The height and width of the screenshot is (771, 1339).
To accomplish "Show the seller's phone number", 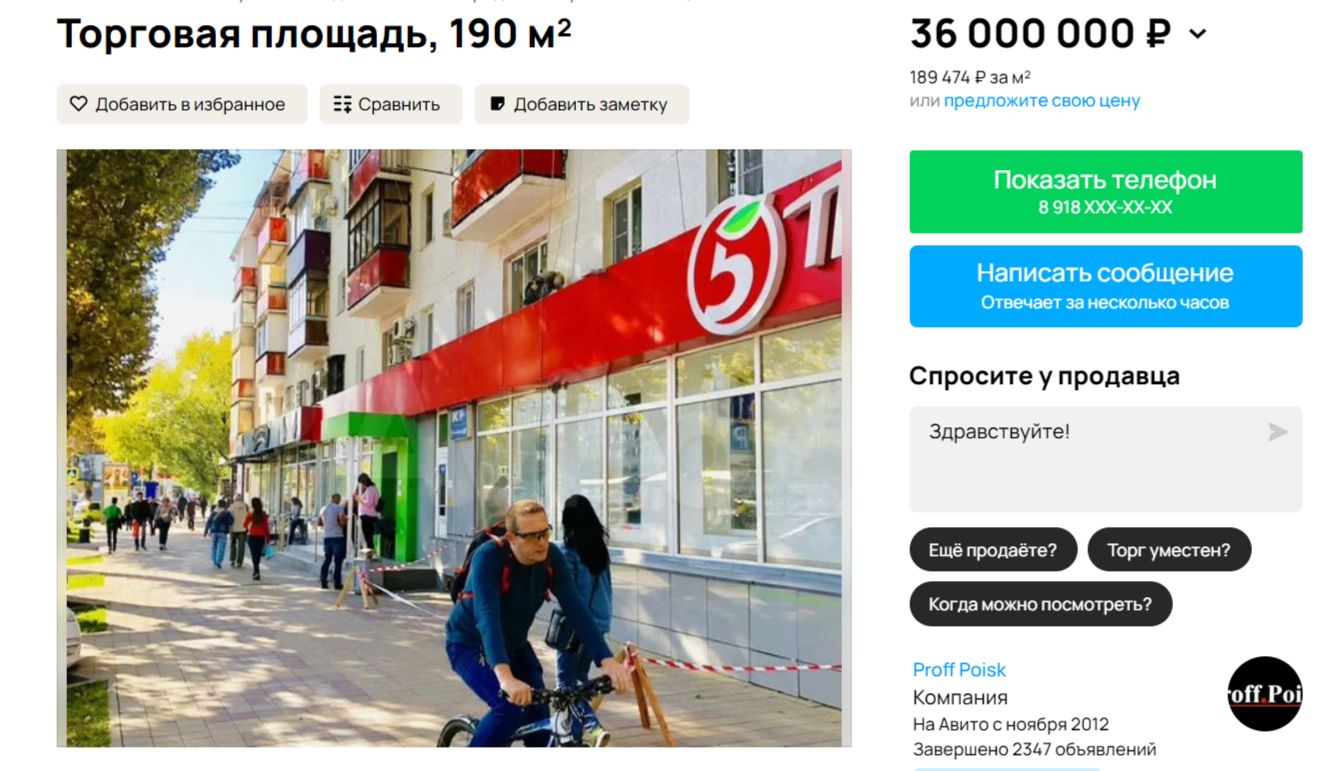I will point(1106,192).
